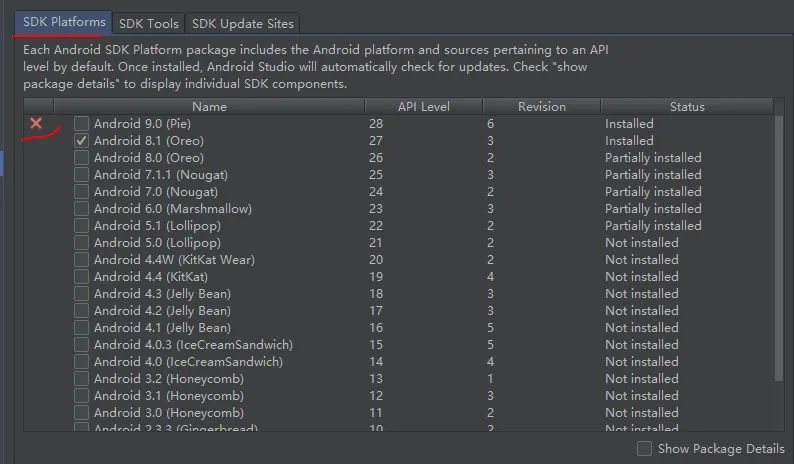Tick the Android 4.4 (KitKat) checkbox

(81, 277)
